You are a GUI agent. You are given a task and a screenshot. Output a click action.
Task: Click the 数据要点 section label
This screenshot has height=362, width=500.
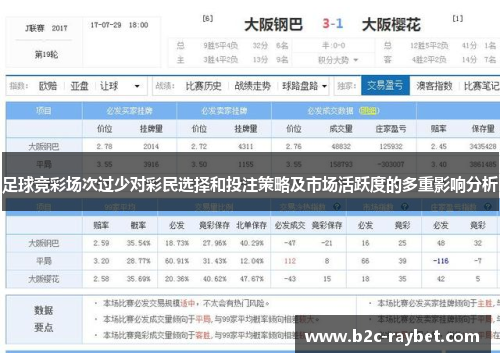(x=44, y=319)
